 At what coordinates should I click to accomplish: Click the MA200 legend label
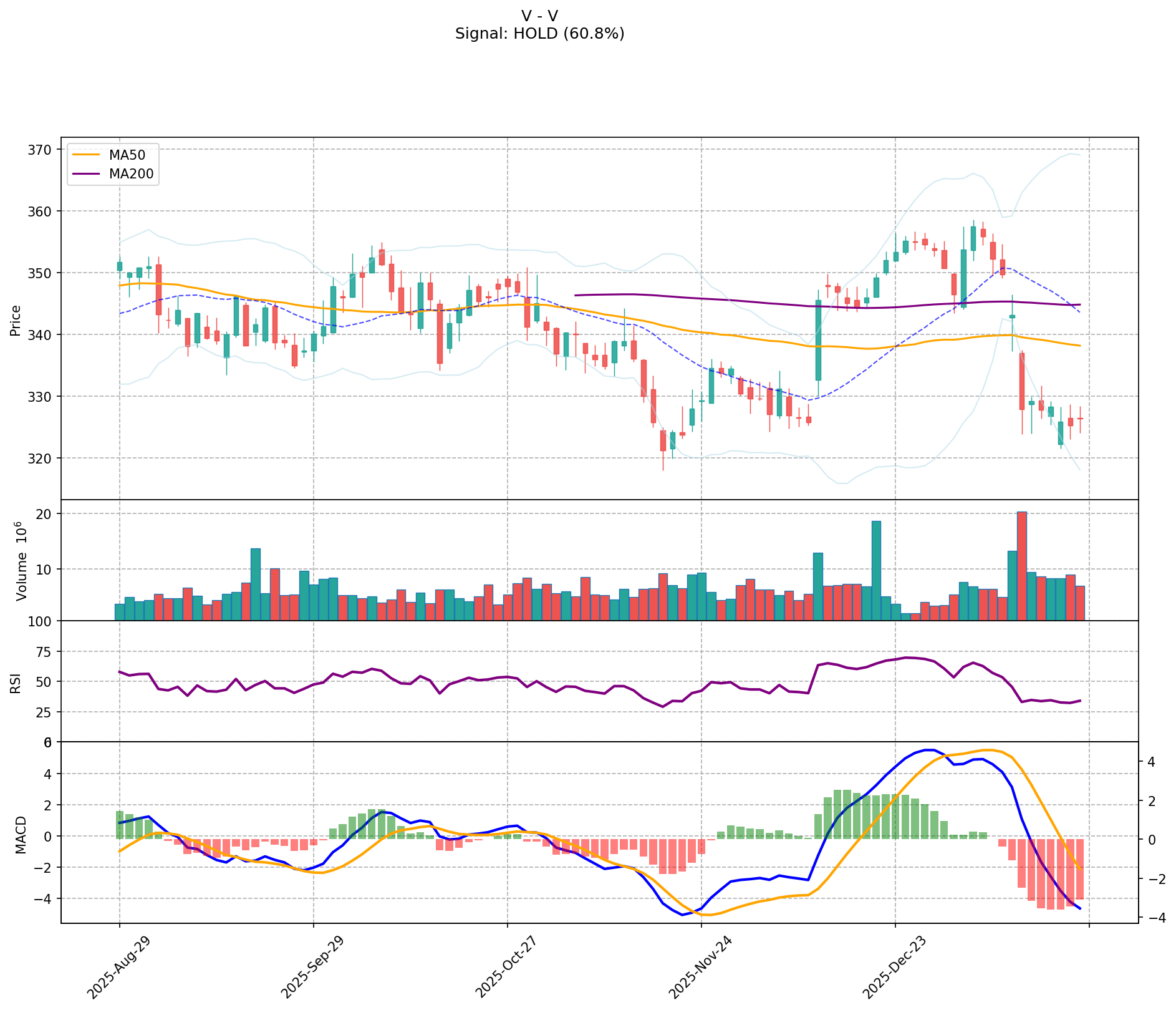pyautogui.click(x=131, y=174)
